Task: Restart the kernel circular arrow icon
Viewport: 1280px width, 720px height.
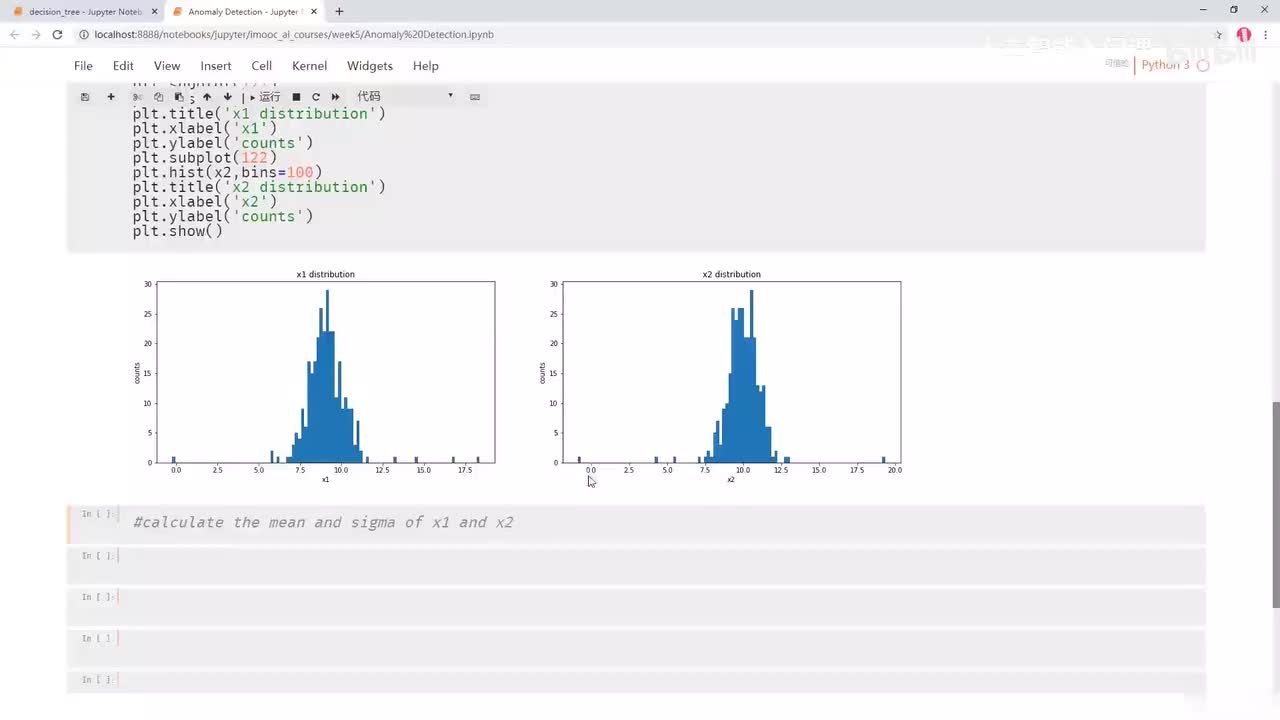Action: pos(316,97)
